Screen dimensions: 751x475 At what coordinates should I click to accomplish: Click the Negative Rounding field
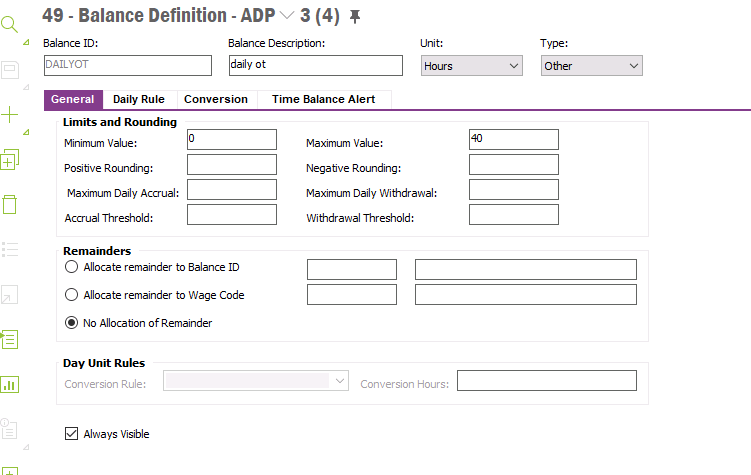[514, 164]
